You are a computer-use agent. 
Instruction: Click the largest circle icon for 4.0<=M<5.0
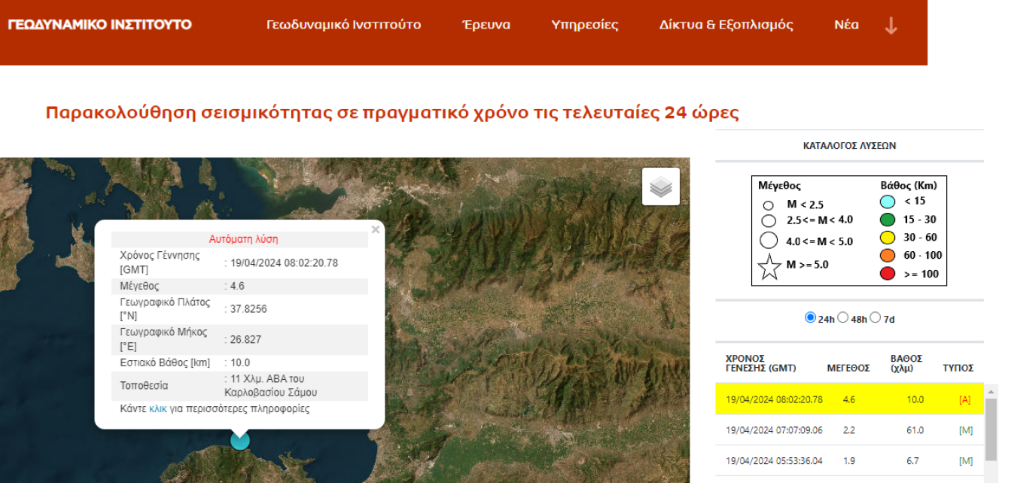point(768,240)
